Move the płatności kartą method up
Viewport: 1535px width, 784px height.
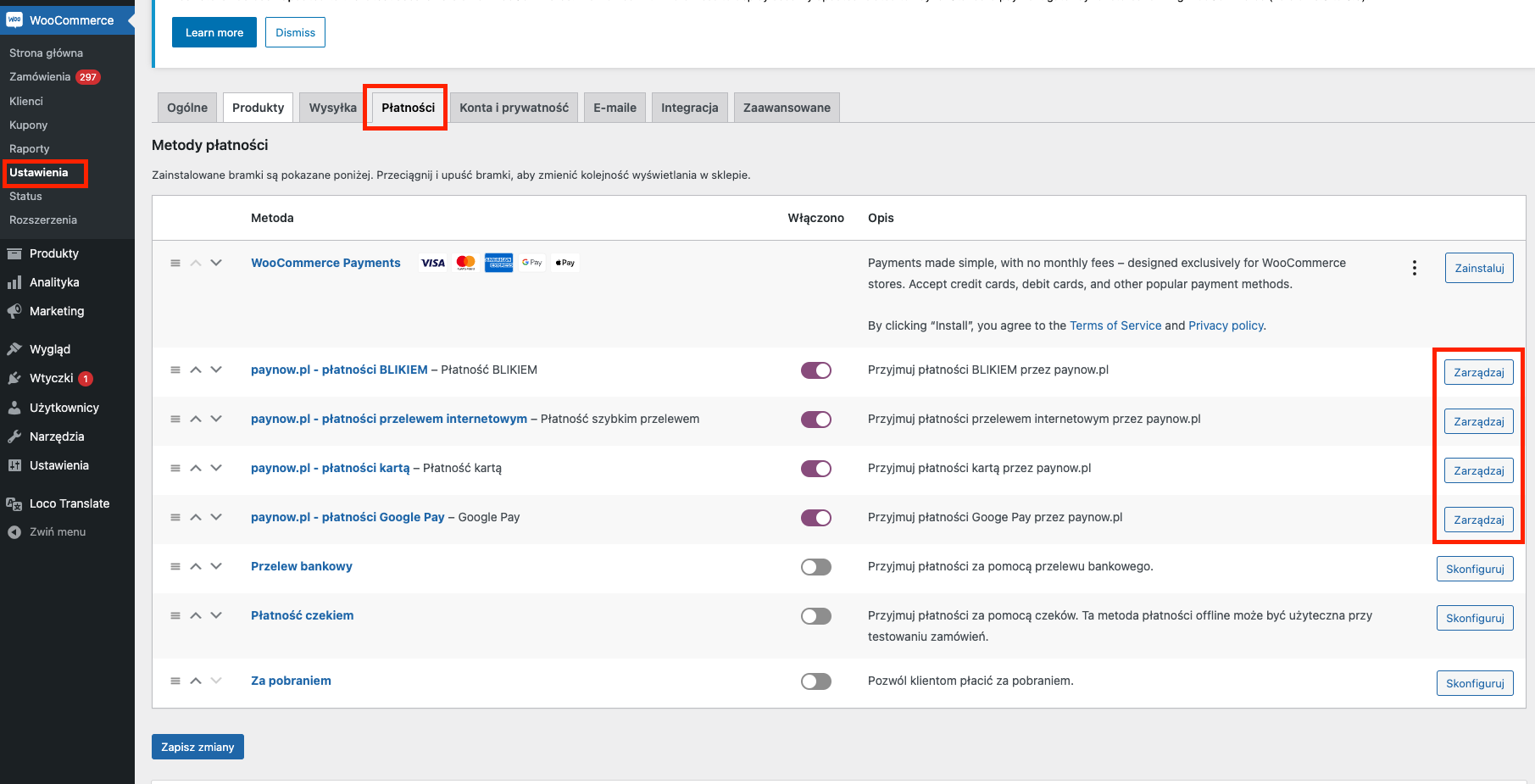196,468
